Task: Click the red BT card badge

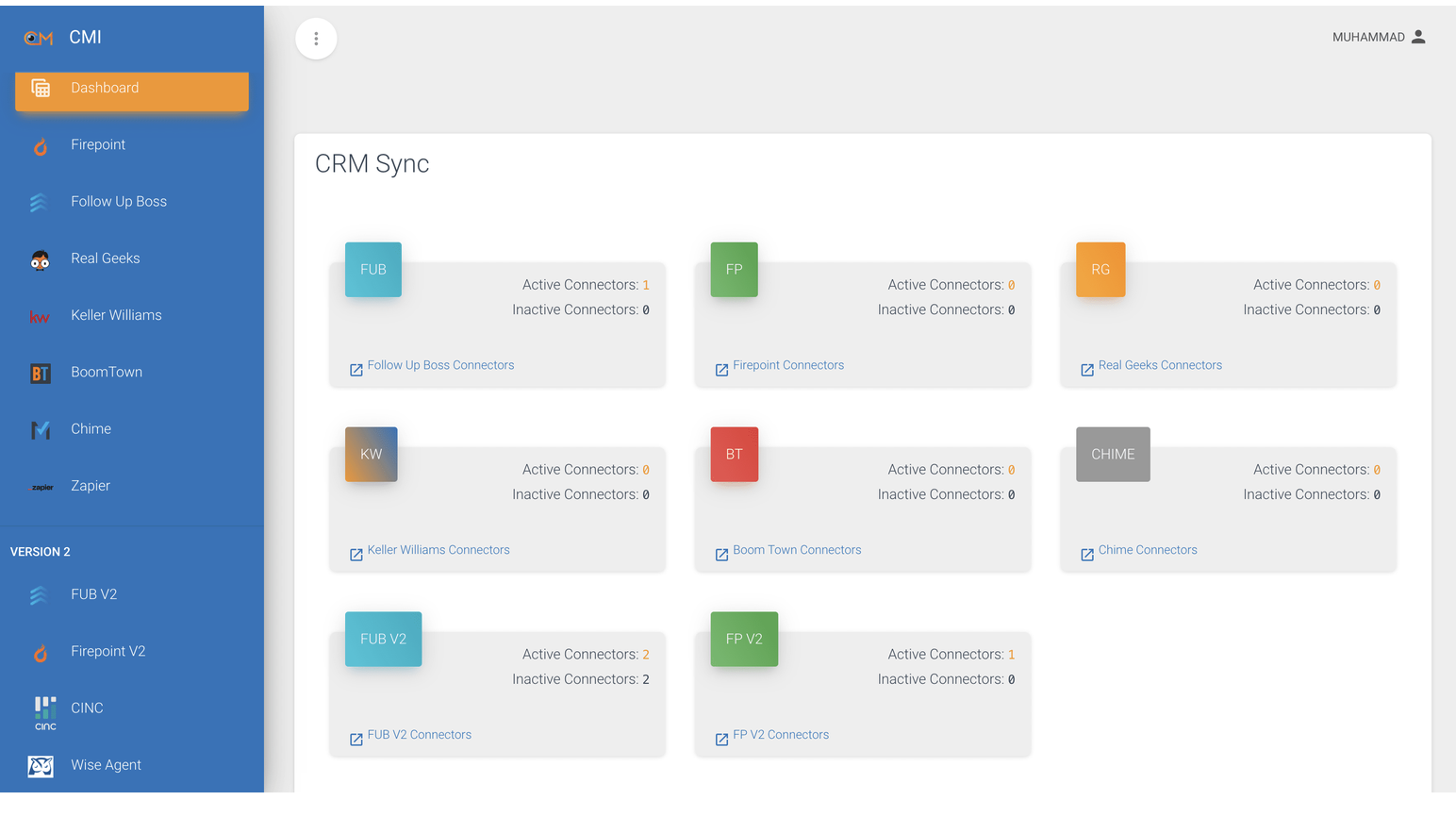Action: pos(735,455)
